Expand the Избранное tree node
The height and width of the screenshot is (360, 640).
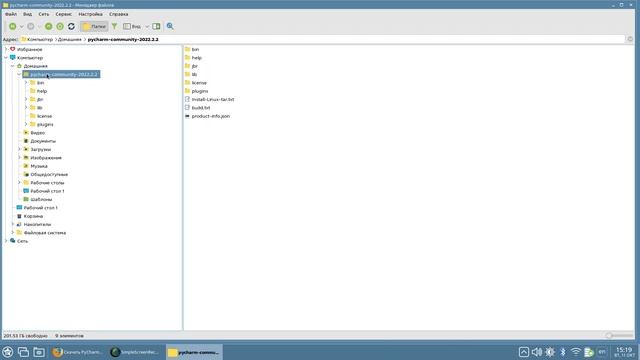pos(6,49)
